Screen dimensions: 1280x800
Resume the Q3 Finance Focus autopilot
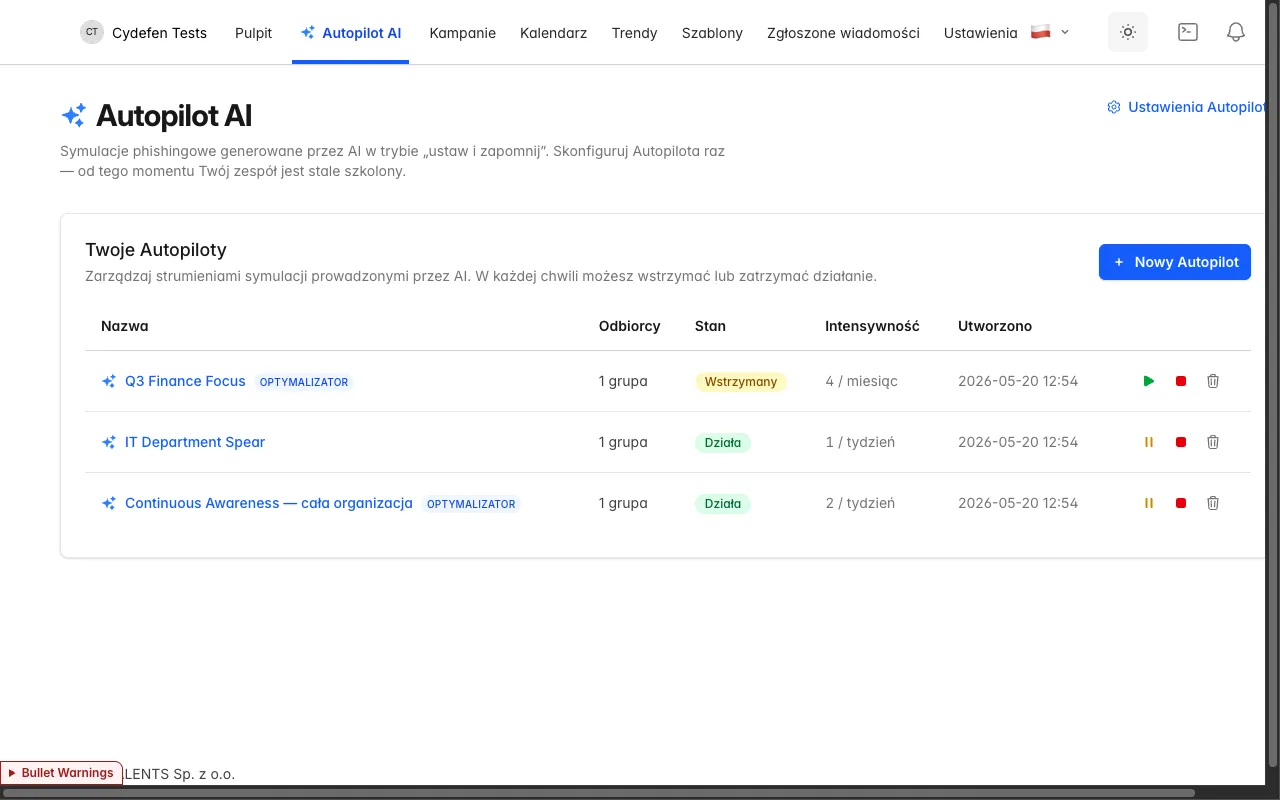tap(1149, 381)
